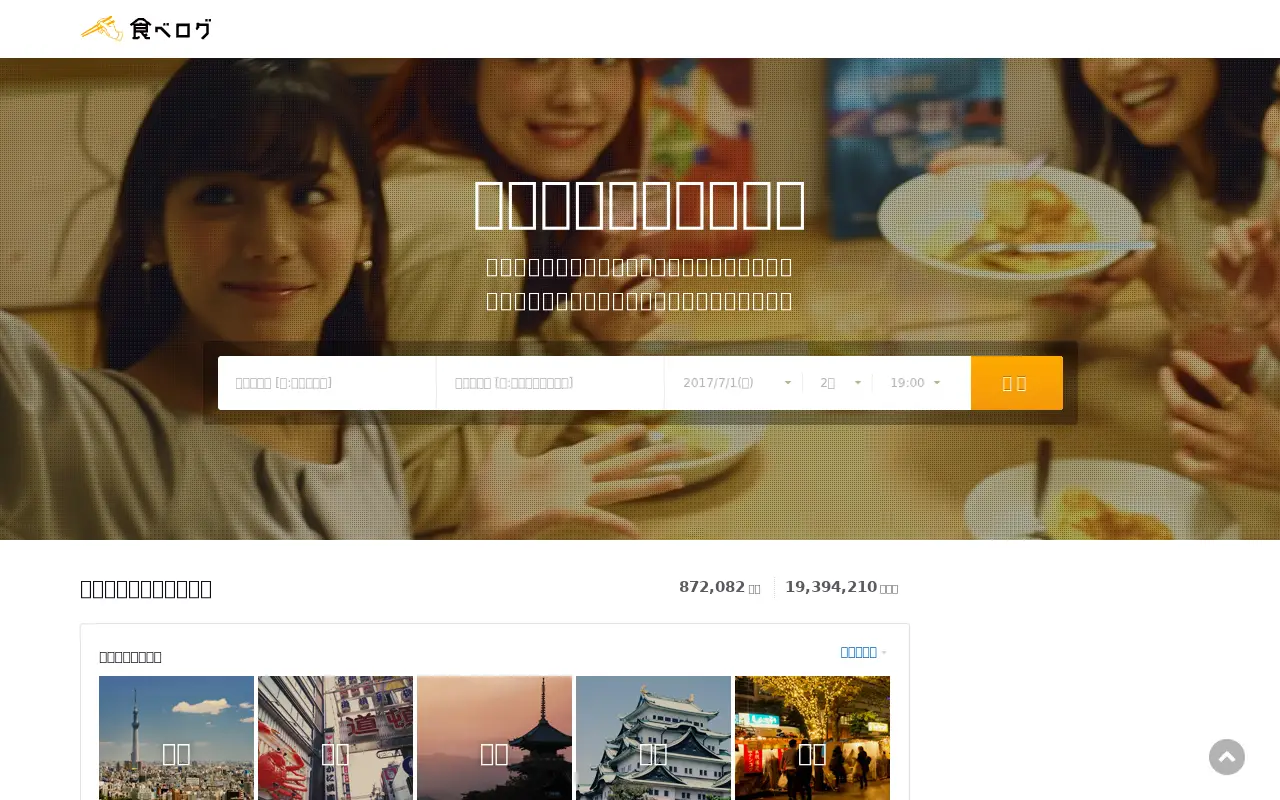
Task: Pick the pagoda sunset area thumbnail
Action: [494, 738]
